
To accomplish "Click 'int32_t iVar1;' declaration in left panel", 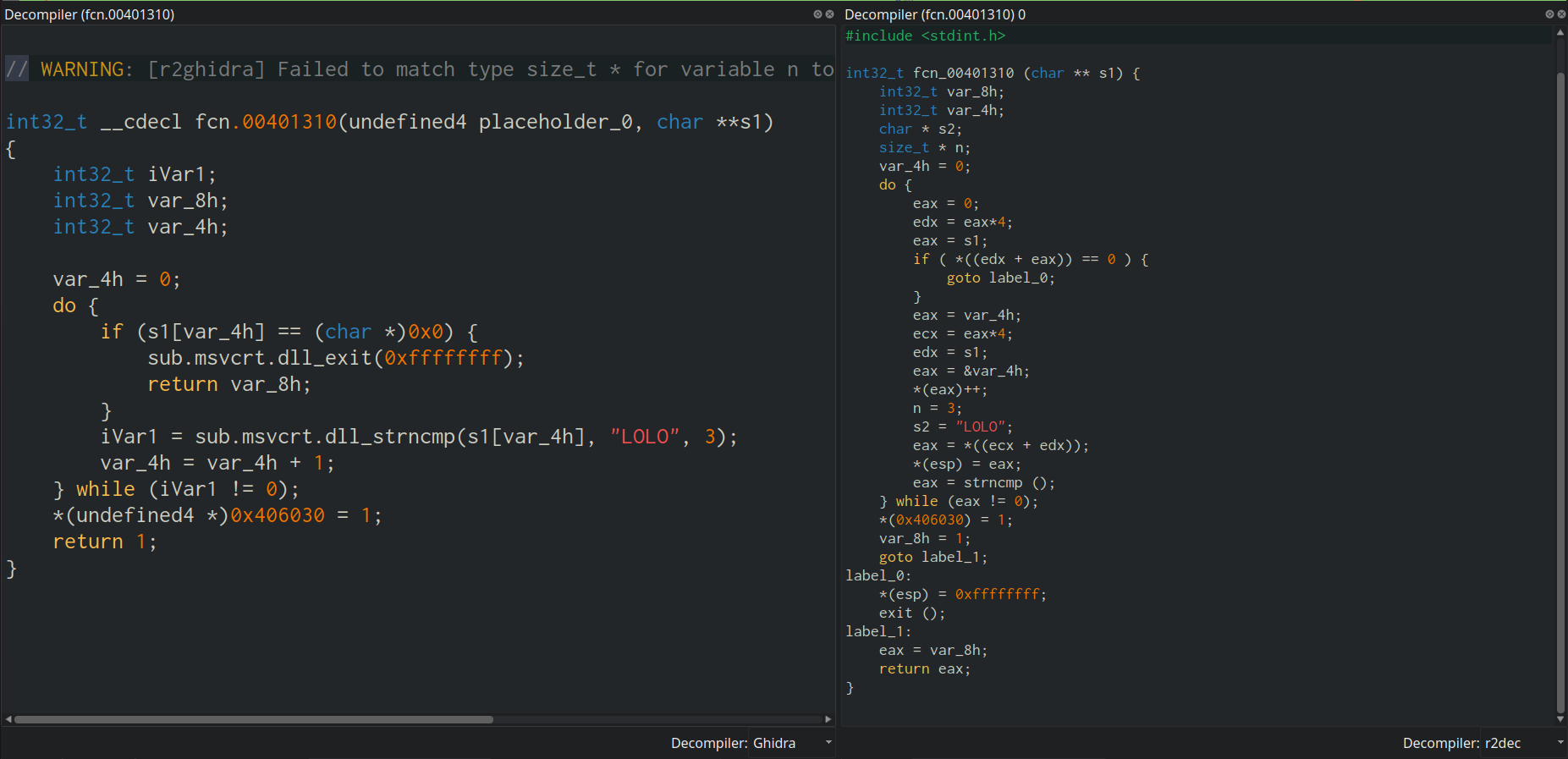I will pos(135,174).
